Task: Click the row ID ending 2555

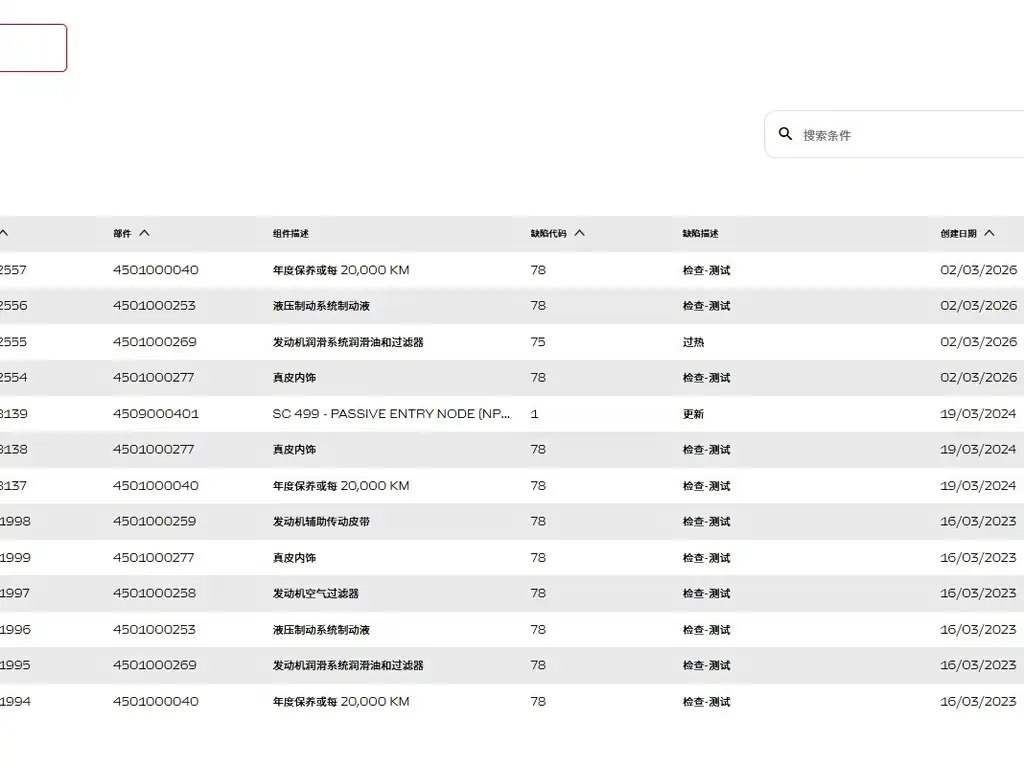Action: [13, 342]
